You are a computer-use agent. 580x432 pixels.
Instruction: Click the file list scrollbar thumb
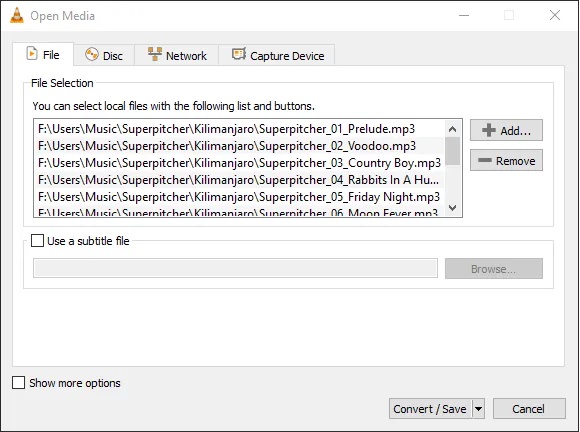[452, 151]
